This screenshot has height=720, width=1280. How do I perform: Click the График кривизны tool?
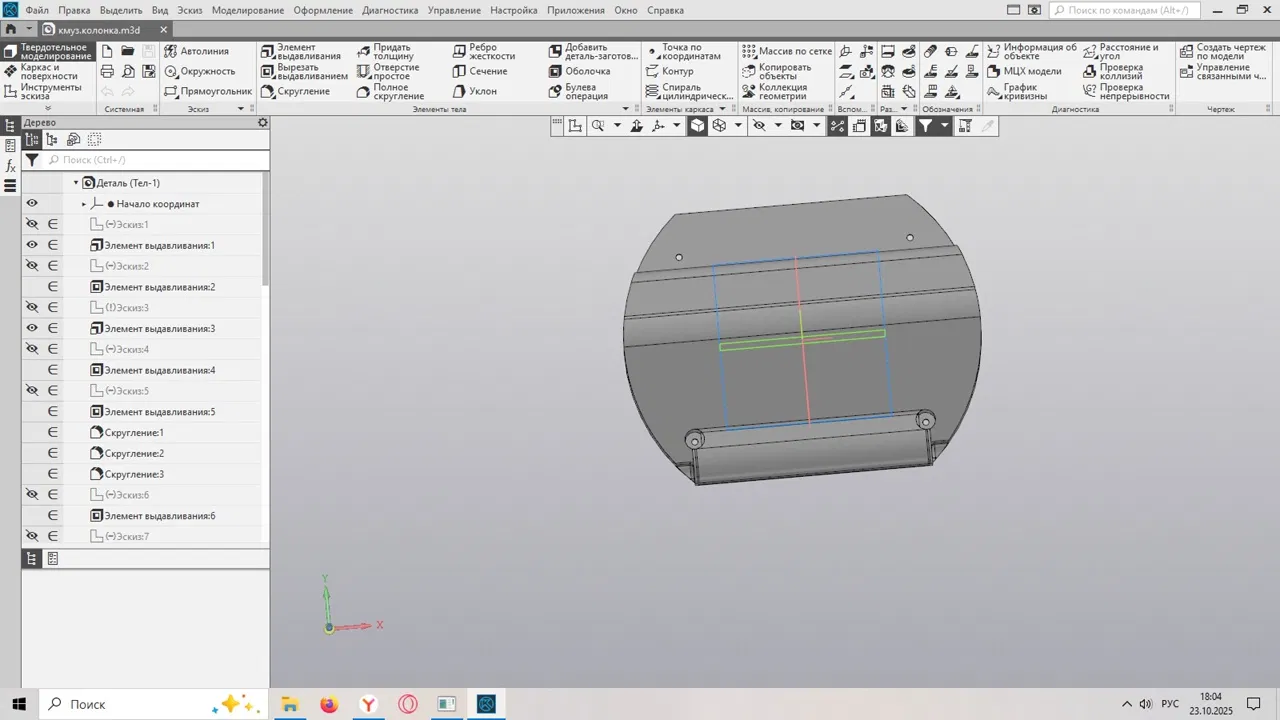(1017, 92)
